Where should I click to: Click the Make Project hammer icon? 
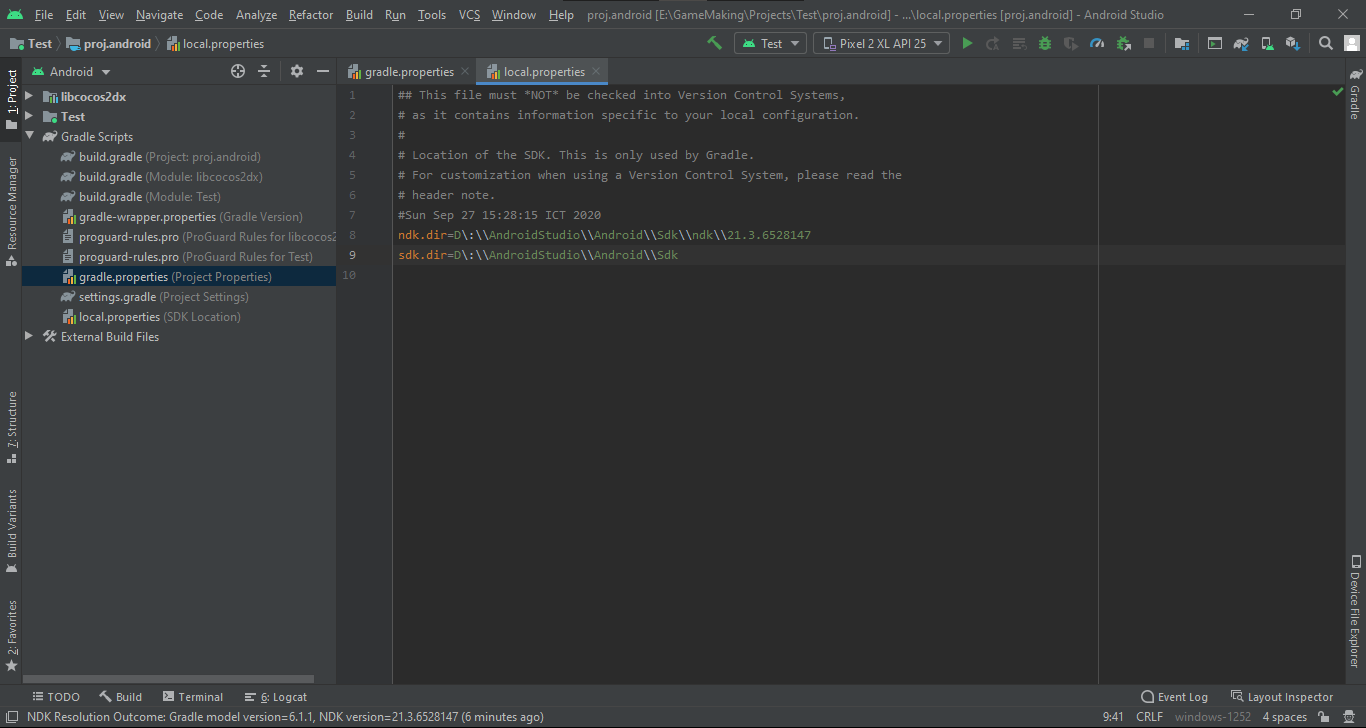[x=714, y=43]
